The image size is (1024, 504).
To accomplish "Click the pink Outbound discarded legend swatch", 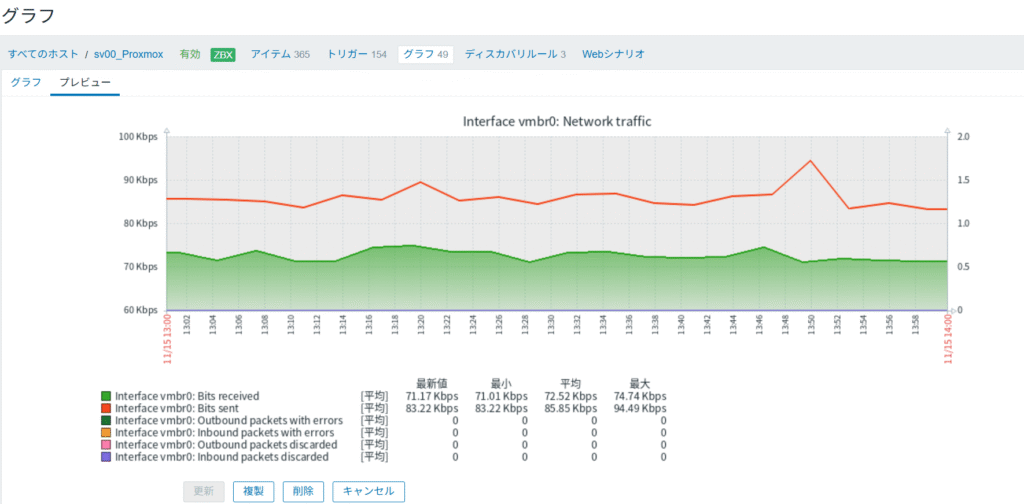I will click(106, 444).
